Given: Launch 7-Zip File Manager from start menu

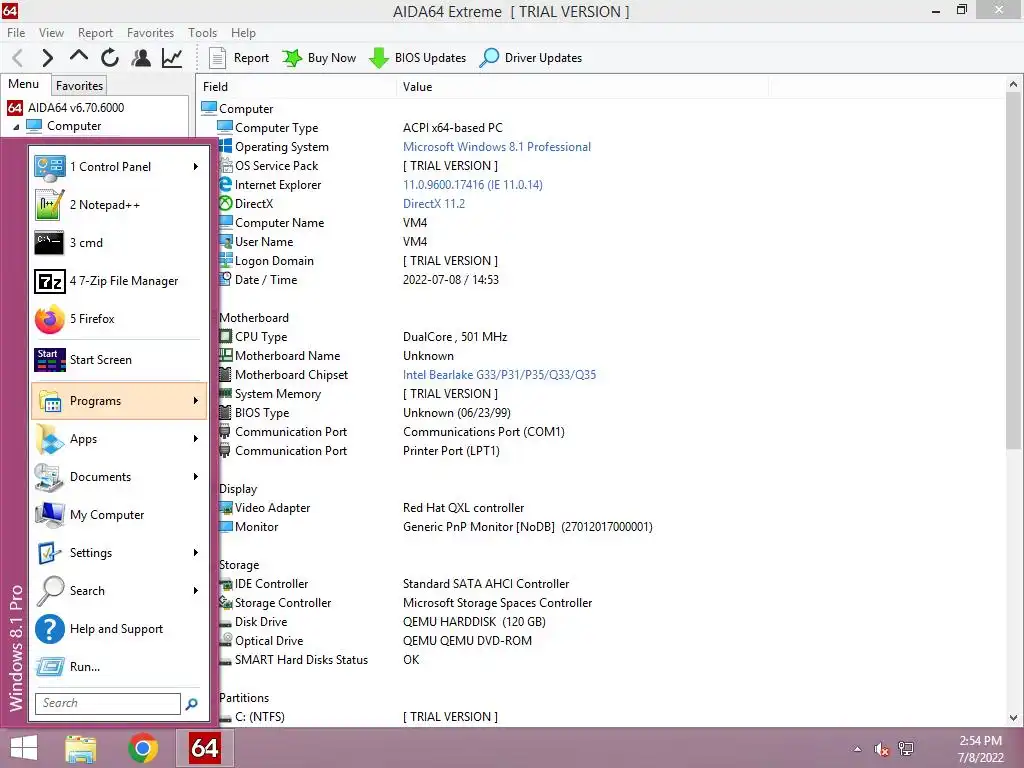Looking at the screenshot, I should (118, 281).
